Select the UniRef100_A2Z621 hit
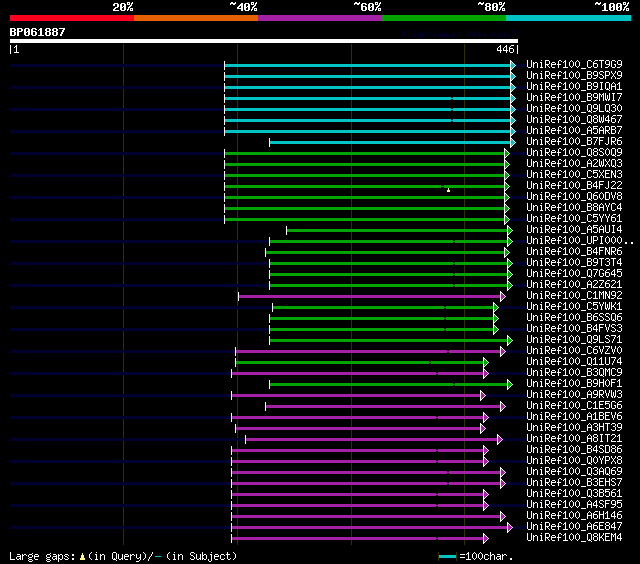This screenshot has height=564, width=640. (x=574, y=285)
